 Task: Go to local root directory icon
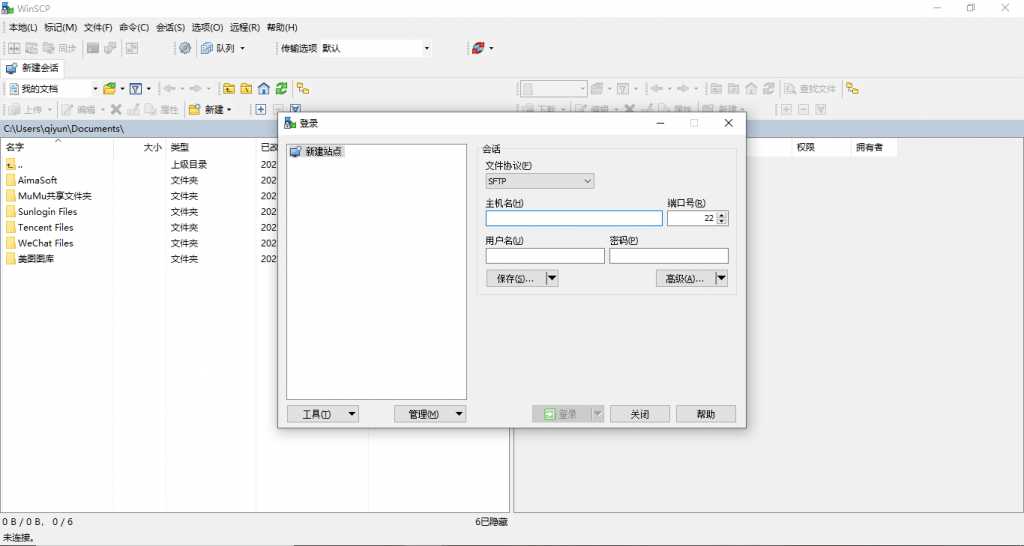tap(246, 89)
